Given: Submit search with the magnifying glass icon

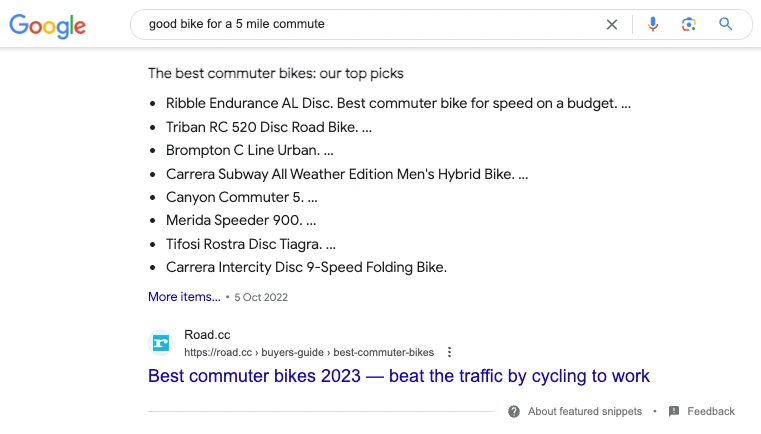Looking at the screenshot, I should point(726,24).
